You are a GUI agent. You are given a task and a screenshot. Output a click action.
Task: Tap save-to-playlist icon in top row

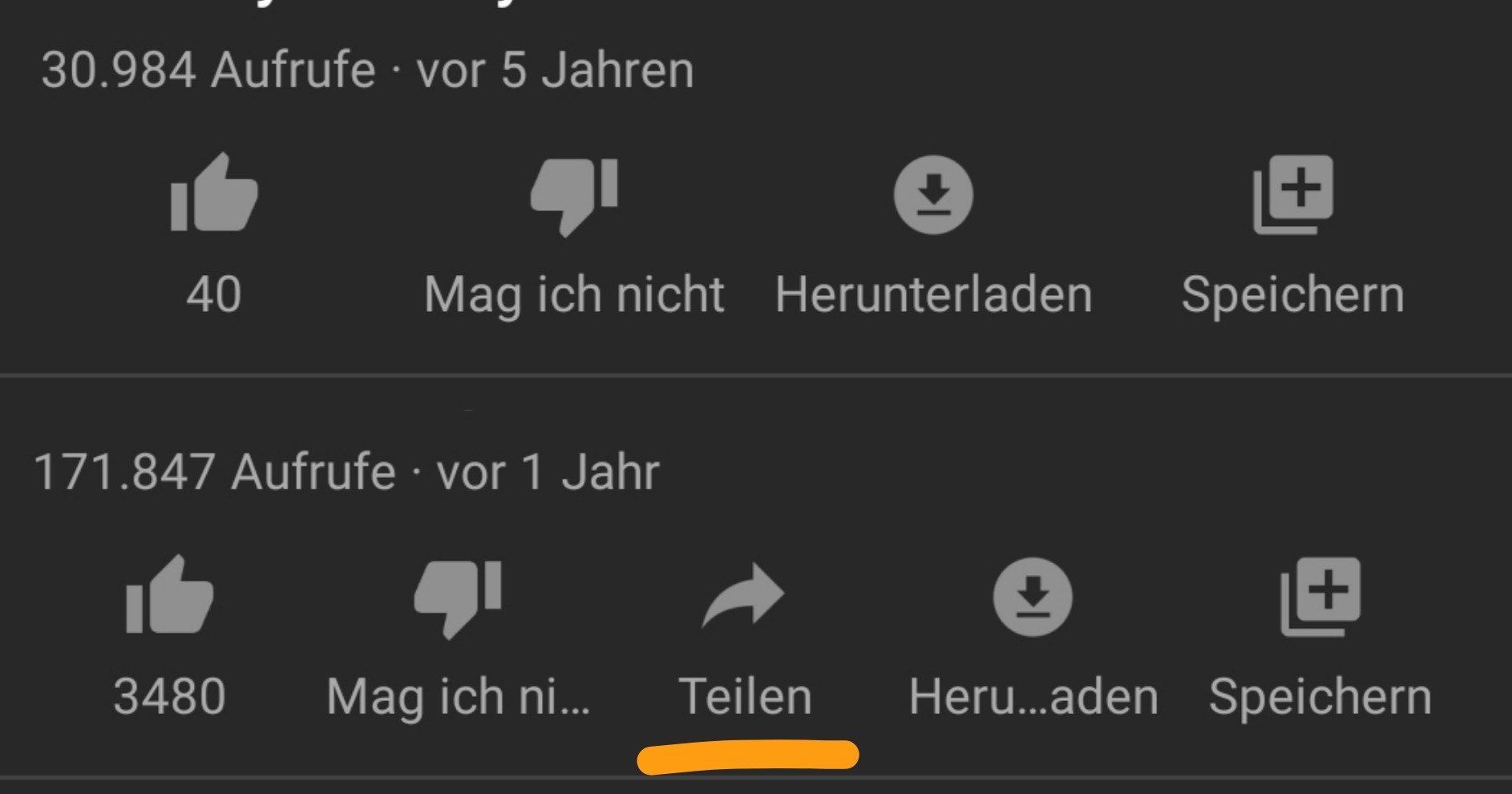1293,195
